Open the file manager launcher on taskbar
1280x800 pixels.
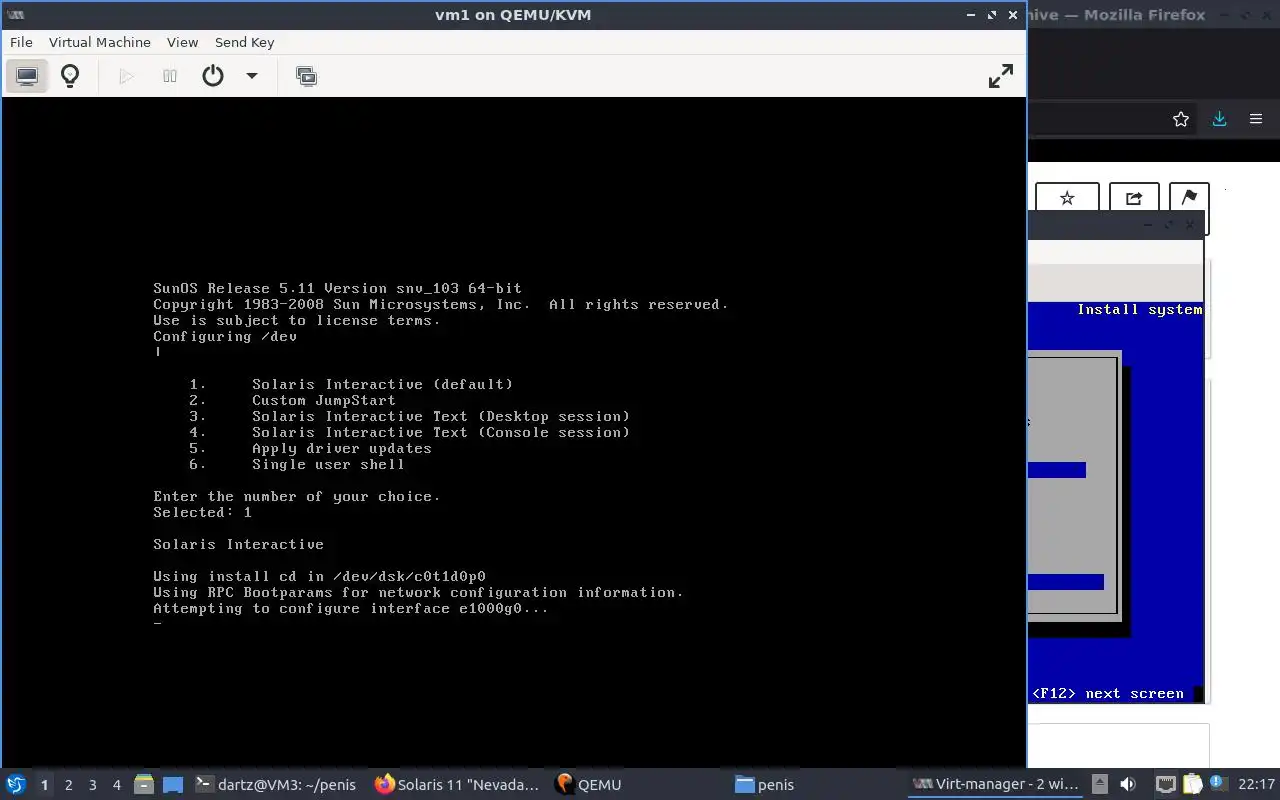[x=144, y=785]
